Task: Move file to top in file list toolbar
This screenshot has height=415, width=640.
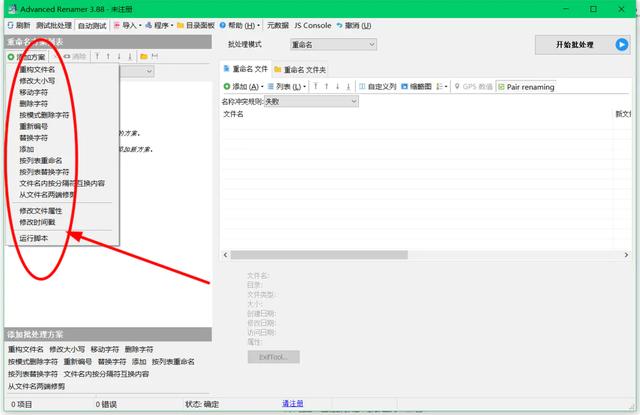Action: (x=316, y=87)
